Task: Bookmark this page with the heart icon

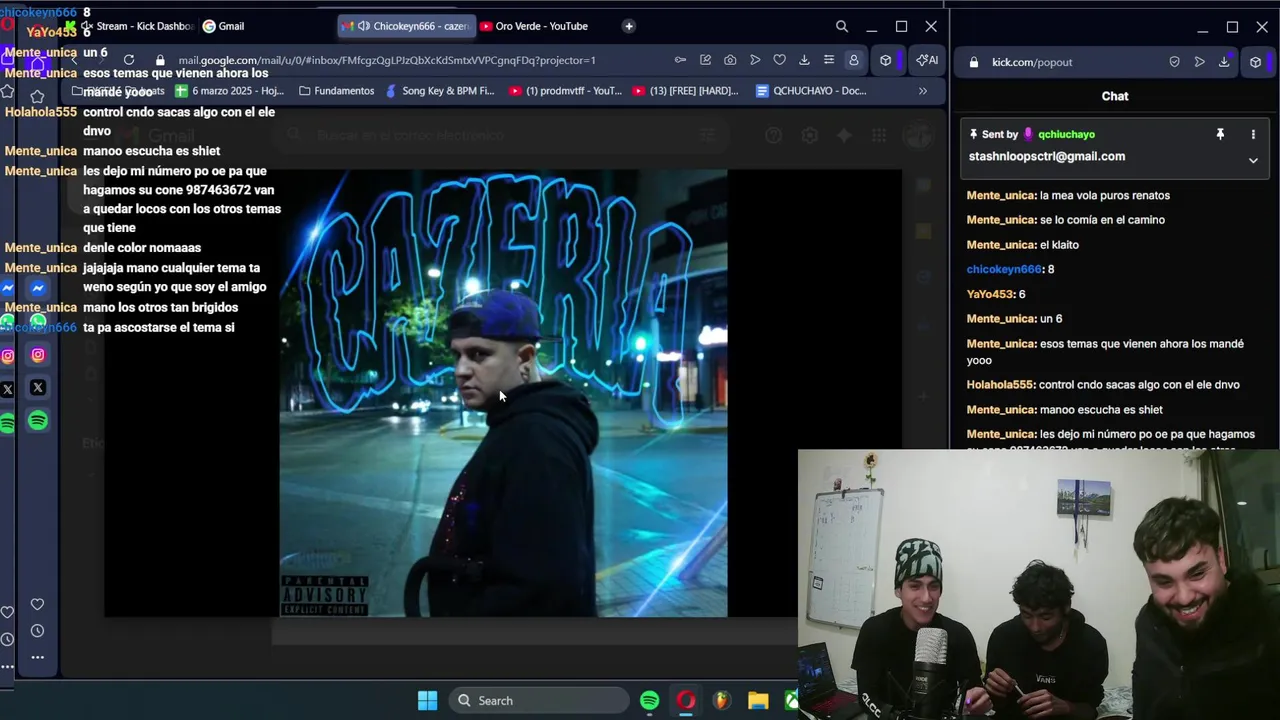Action: [x=779, y=60]
